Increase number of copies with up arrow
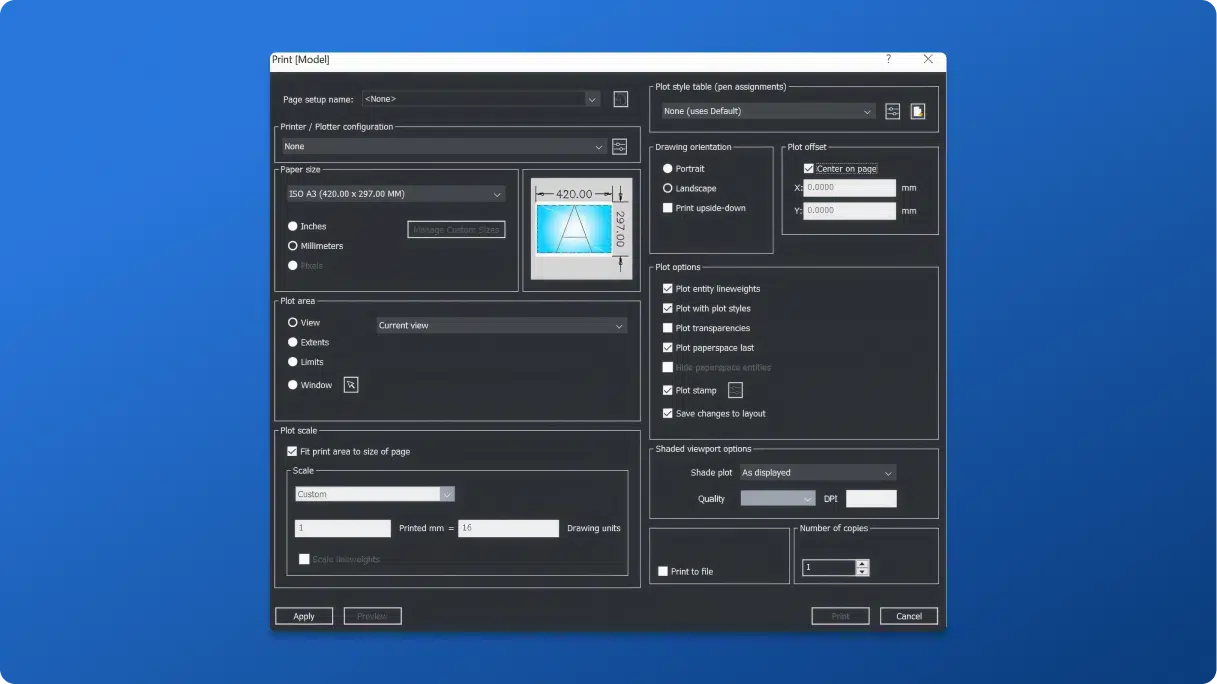 tap(863, 563)
